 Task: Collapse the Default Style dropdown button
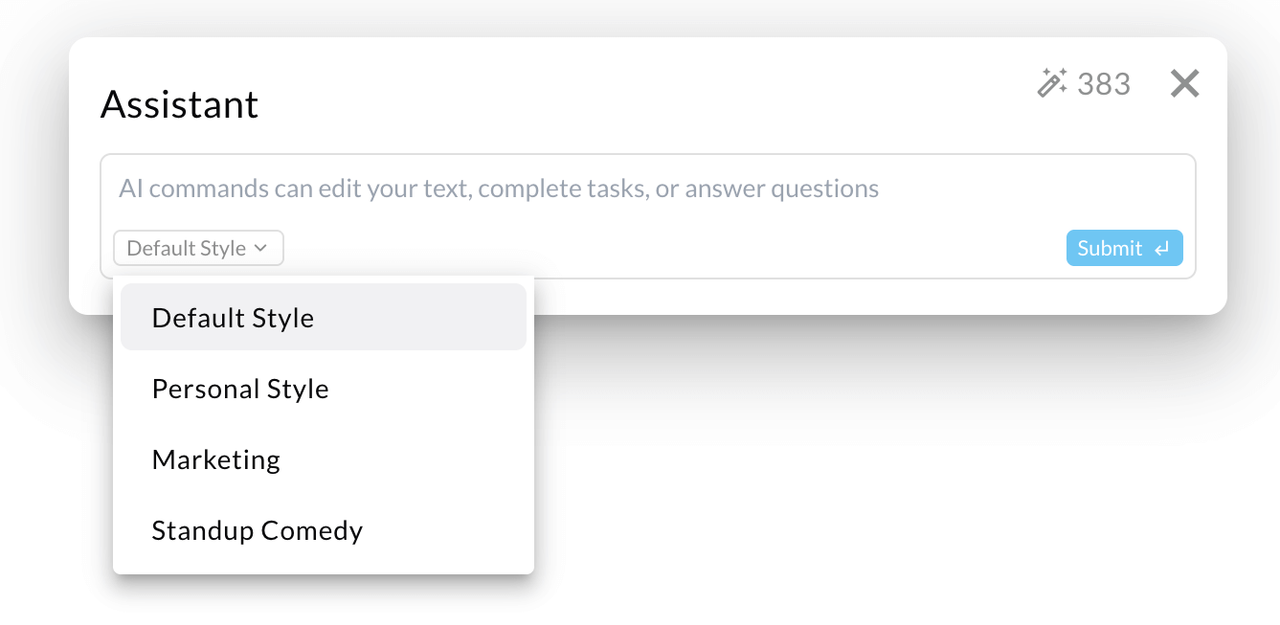pos(198,248)
